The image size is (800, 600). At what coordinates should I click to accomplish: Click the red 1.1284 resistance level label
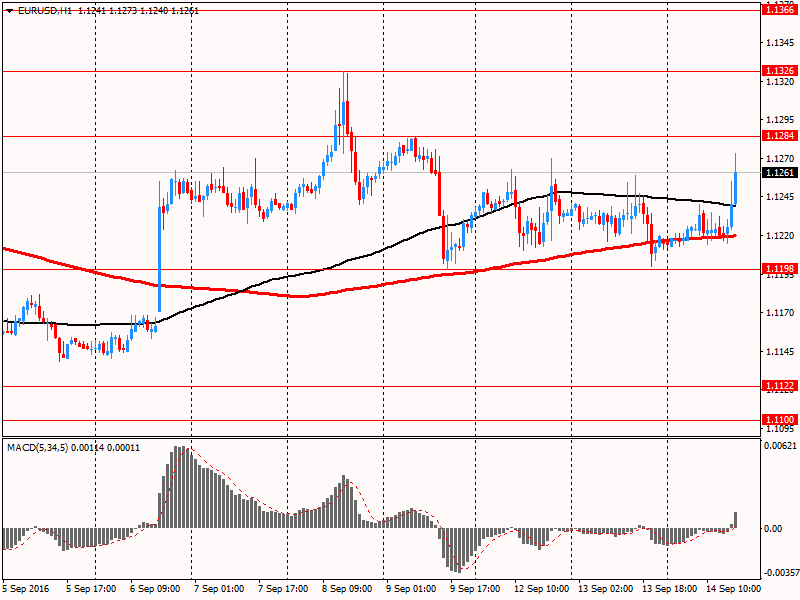[x=779, y=135]
